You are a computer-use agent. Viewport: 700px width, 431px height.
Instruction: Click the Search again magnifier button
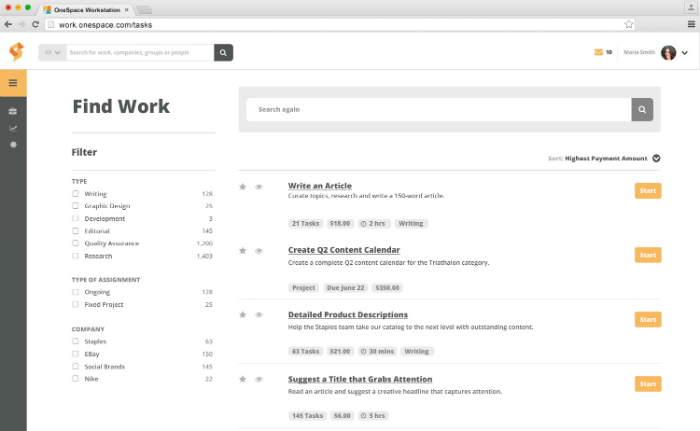(x=642, y=109)
